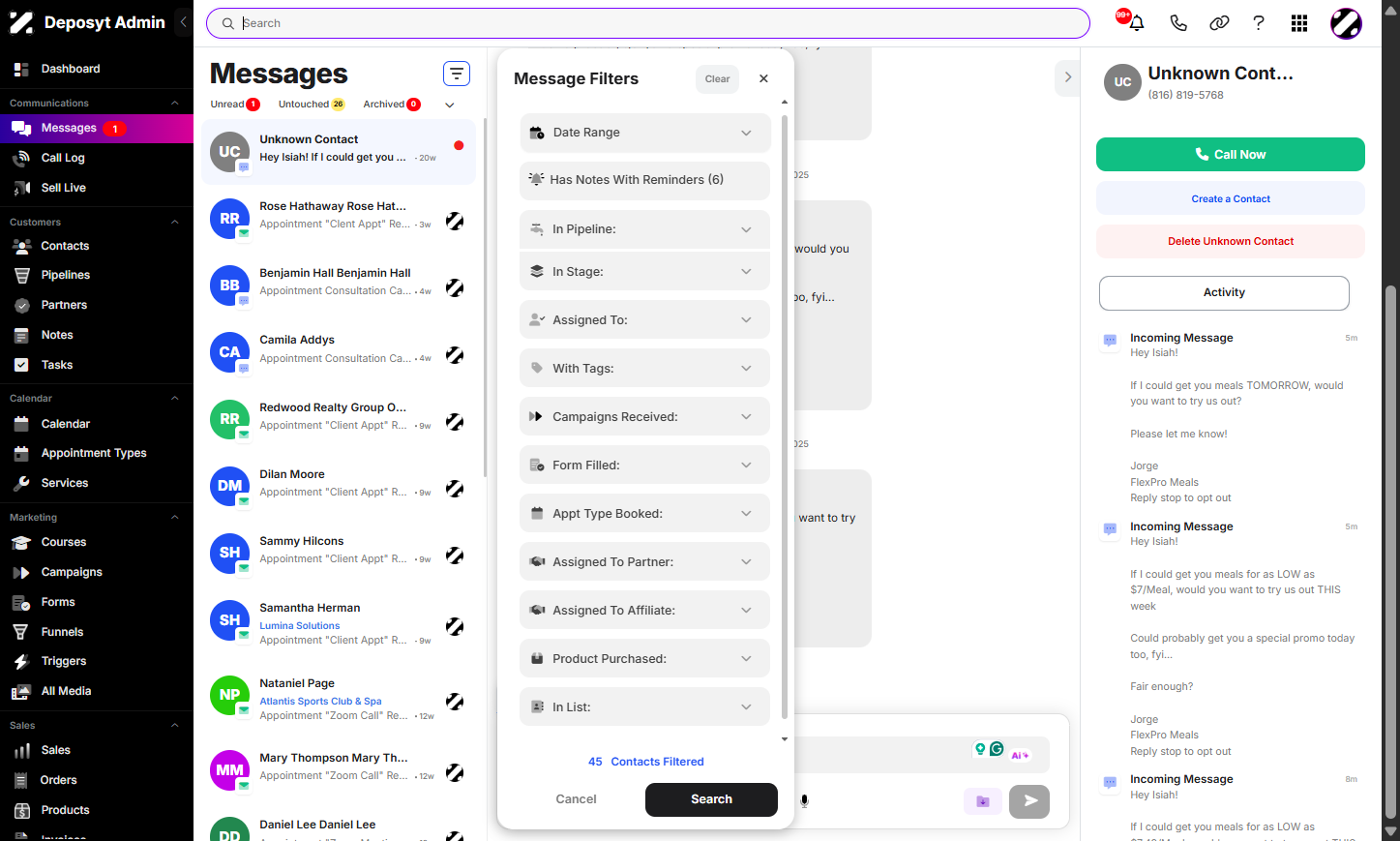Screen dimensions: 1400x841
Task: Expand the Product Purchased filter
Action: tap(644, 658)
